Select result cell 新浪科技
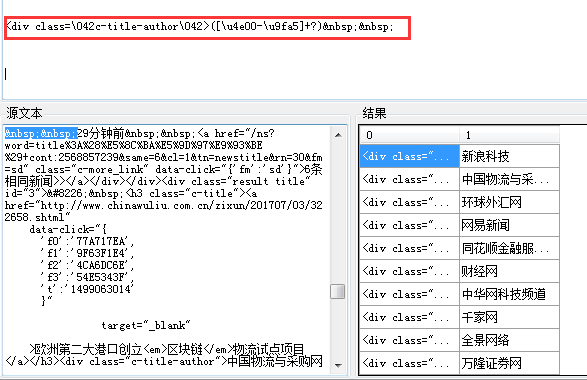 (510, 156)
